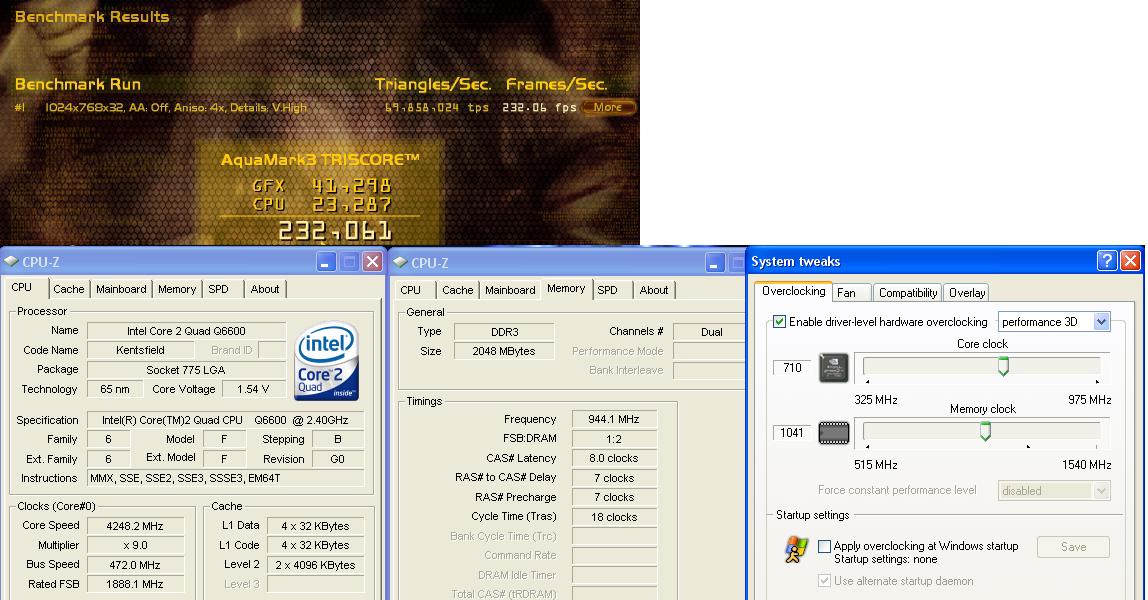The width and height of the screenshot is (1148, 600).
Task: Open Cache tab in CPU-Z Memory window
Action: pyautogui.click(x=458, y=290)
